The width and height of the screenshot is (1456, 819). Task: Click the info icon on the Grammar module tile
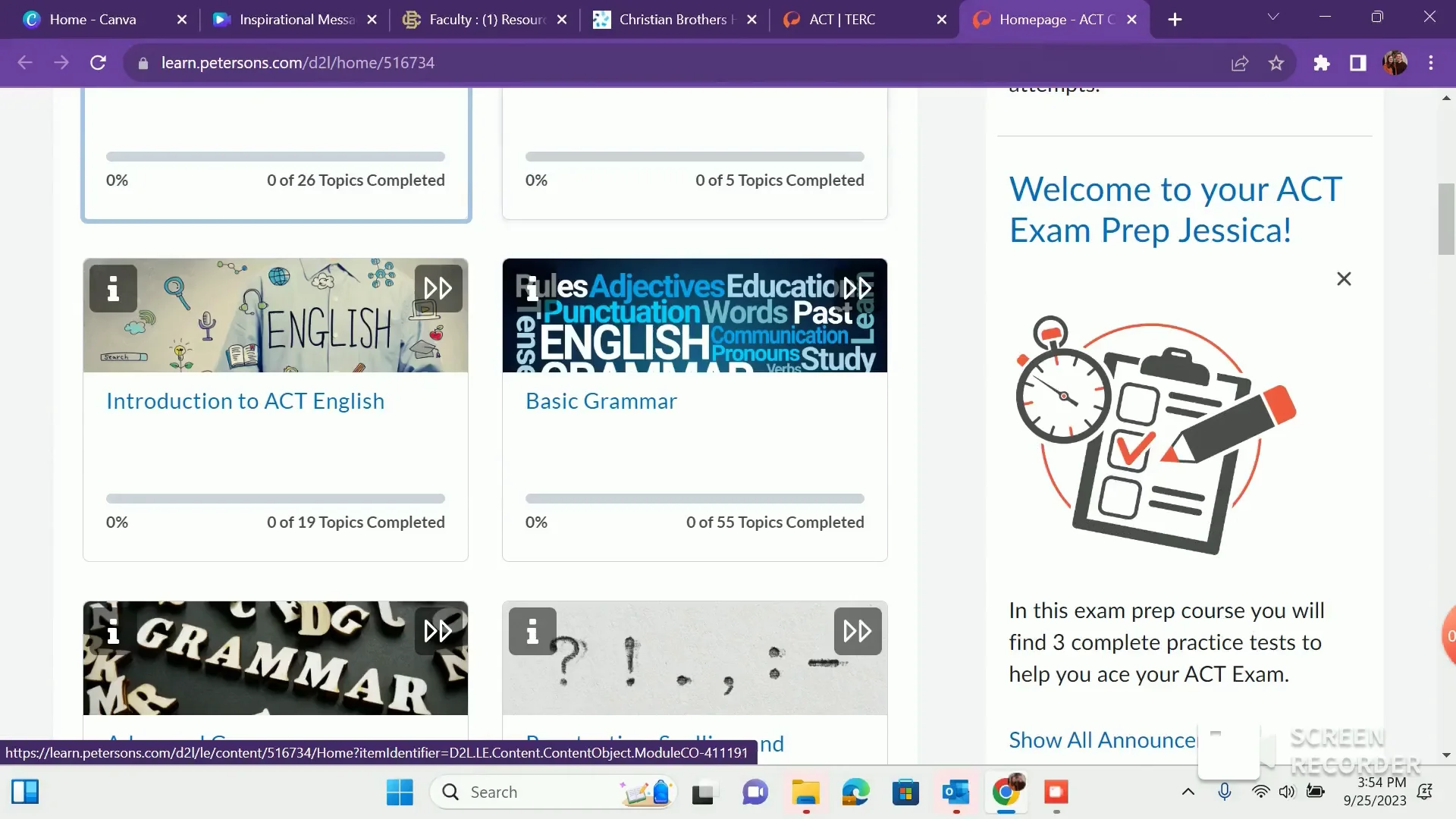113,631
